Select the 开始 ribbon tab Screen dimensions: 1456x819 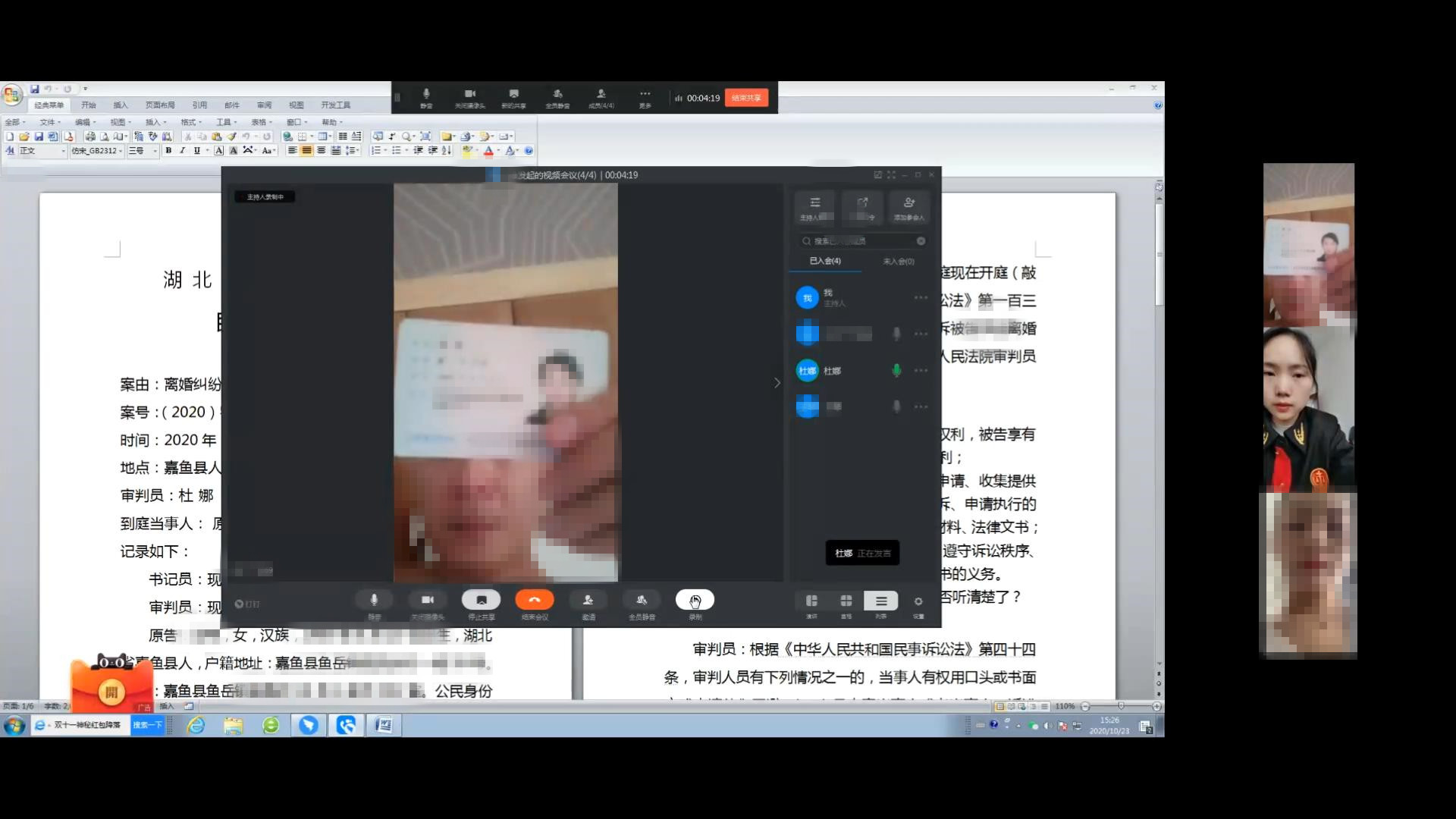(x=89, y=105)
